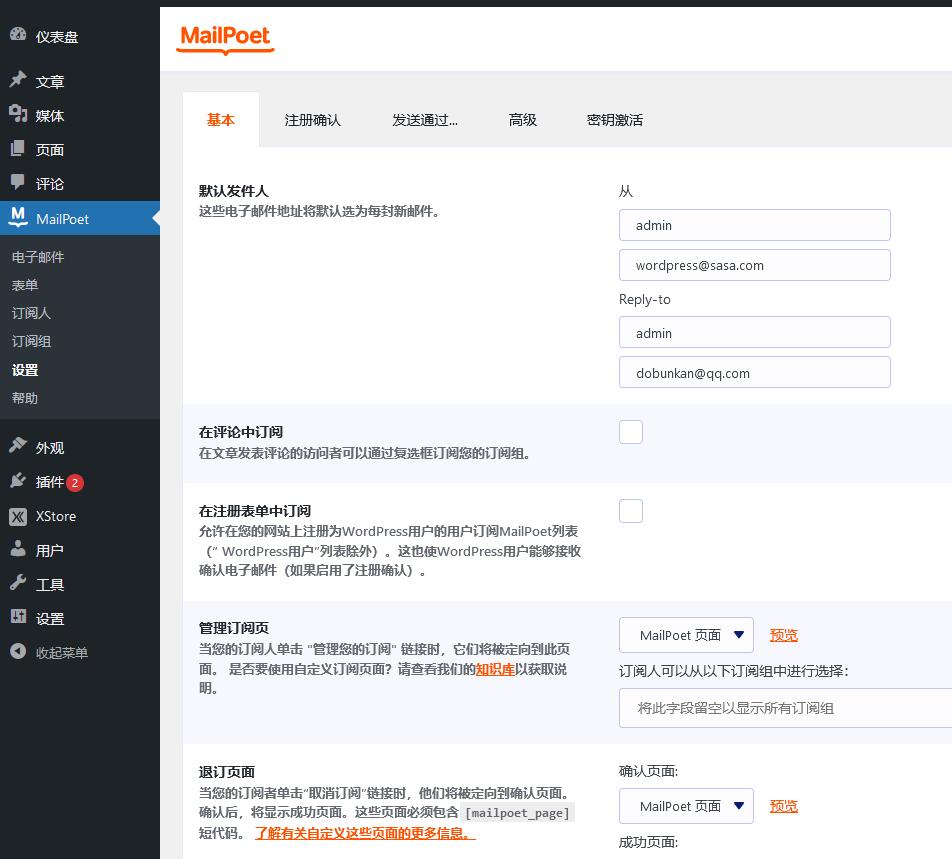Viewport: 952px width, 859px height.
Task: Click the WordPress Settings sliders icon
Action: pyautogui.click(x=18, y=617)
